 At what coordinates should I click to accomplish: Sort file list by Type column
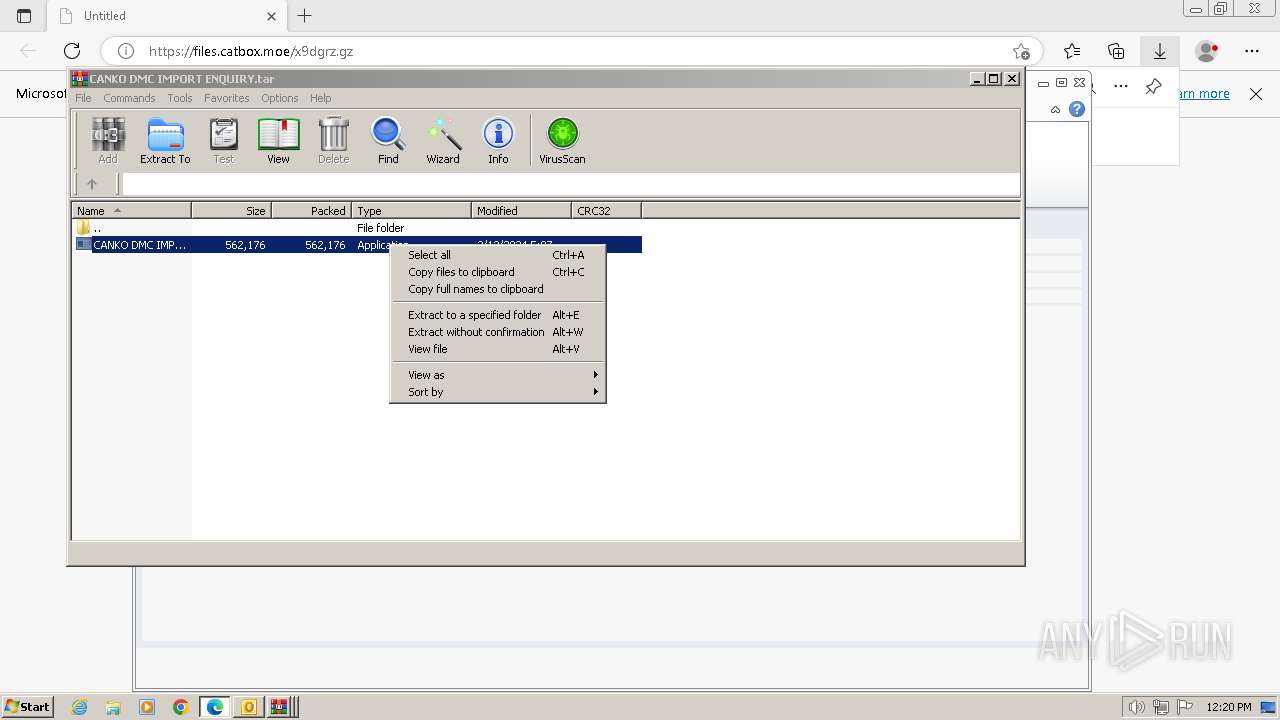(x=411, y=210)
